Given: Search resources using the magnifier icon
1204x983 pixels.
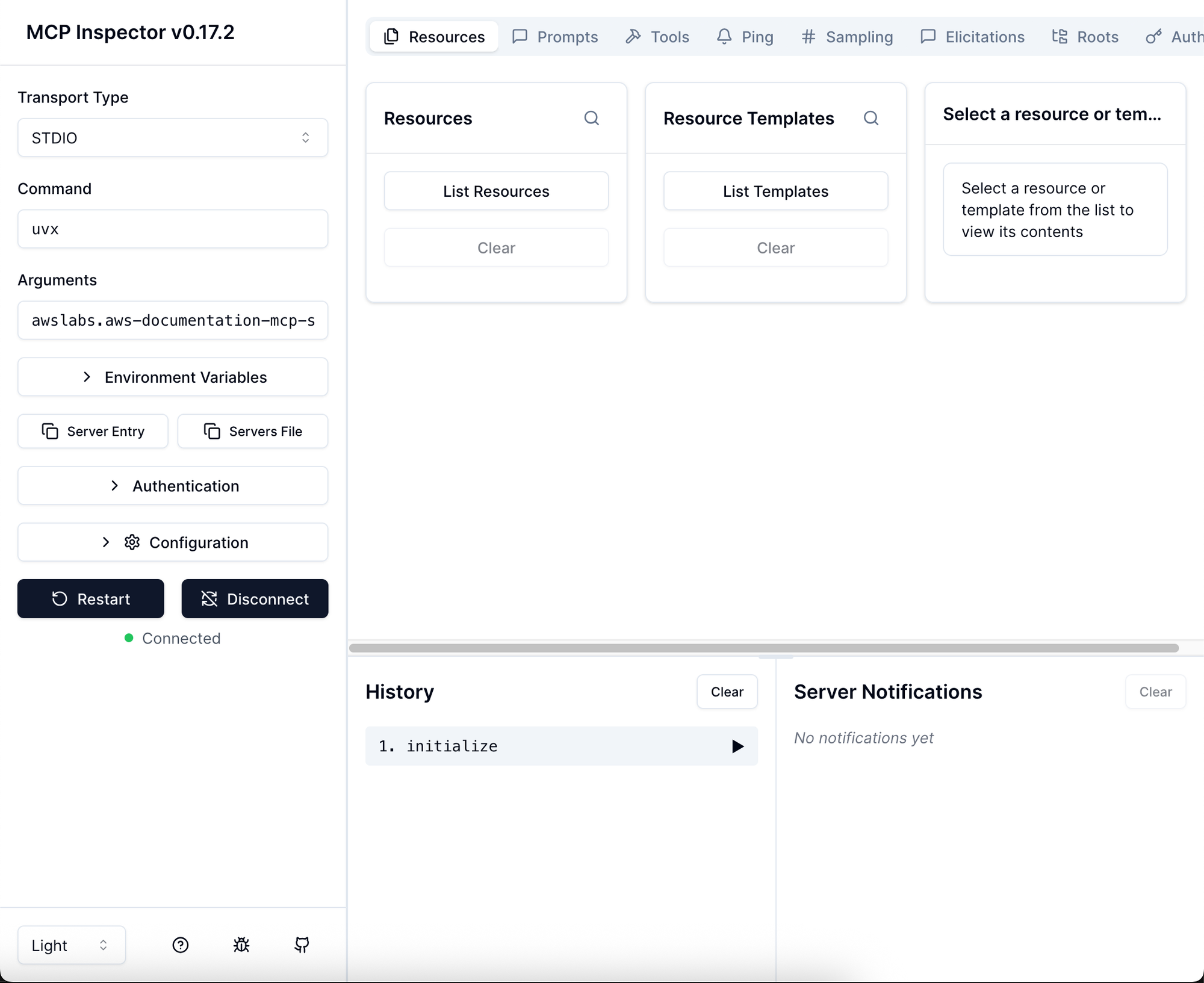Looking at the screenshot, I should 592,118.
